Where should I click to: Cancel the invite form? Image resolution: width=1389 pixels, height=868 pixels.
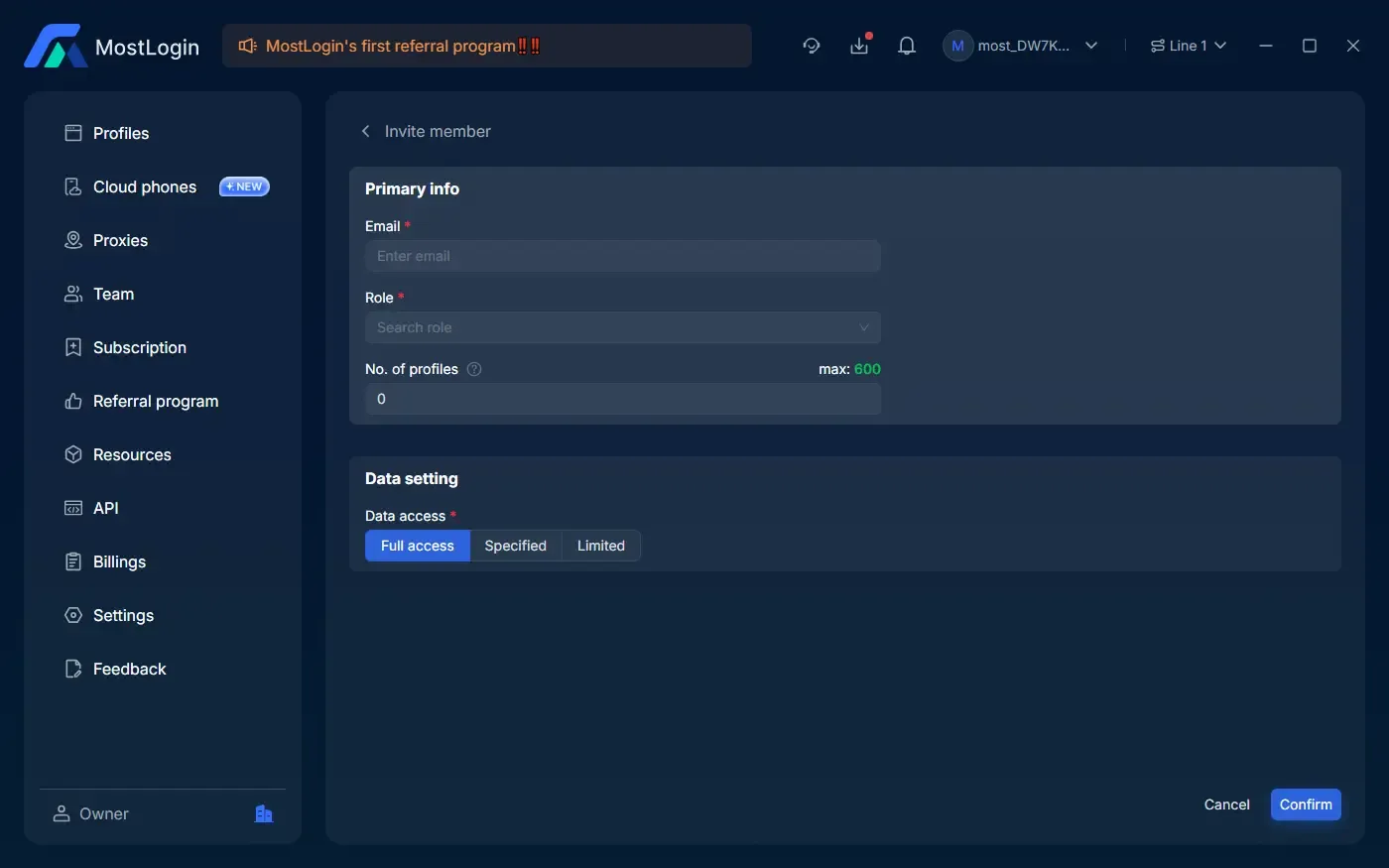(1226, 804)
